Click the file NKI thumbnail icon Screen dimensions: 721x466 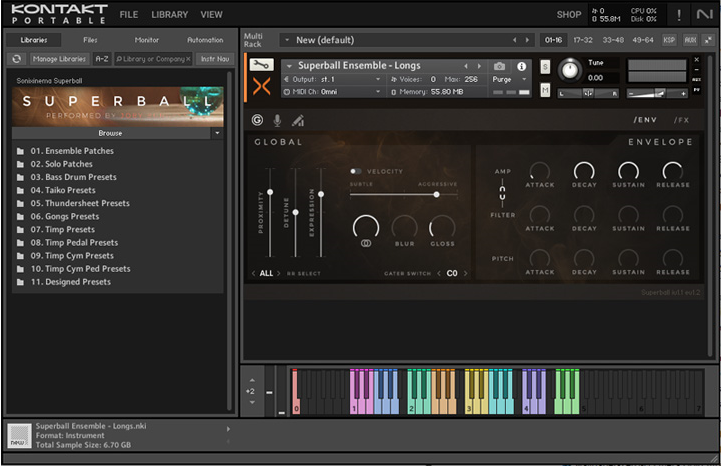click(19, 435)
